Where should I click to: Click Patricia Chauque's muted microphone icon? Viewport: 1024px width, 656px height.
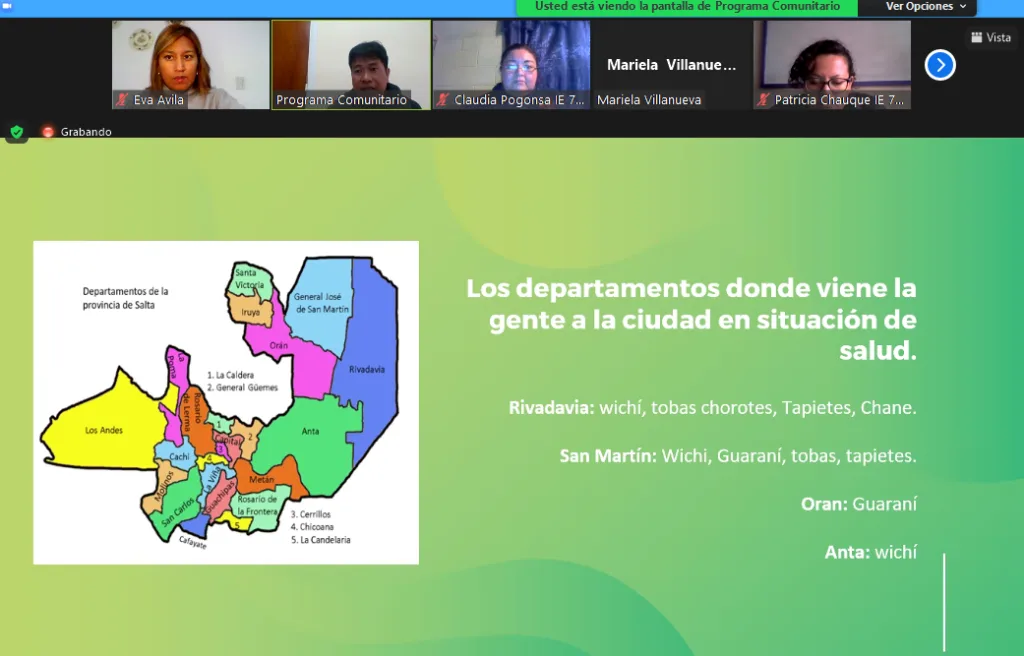764,100
